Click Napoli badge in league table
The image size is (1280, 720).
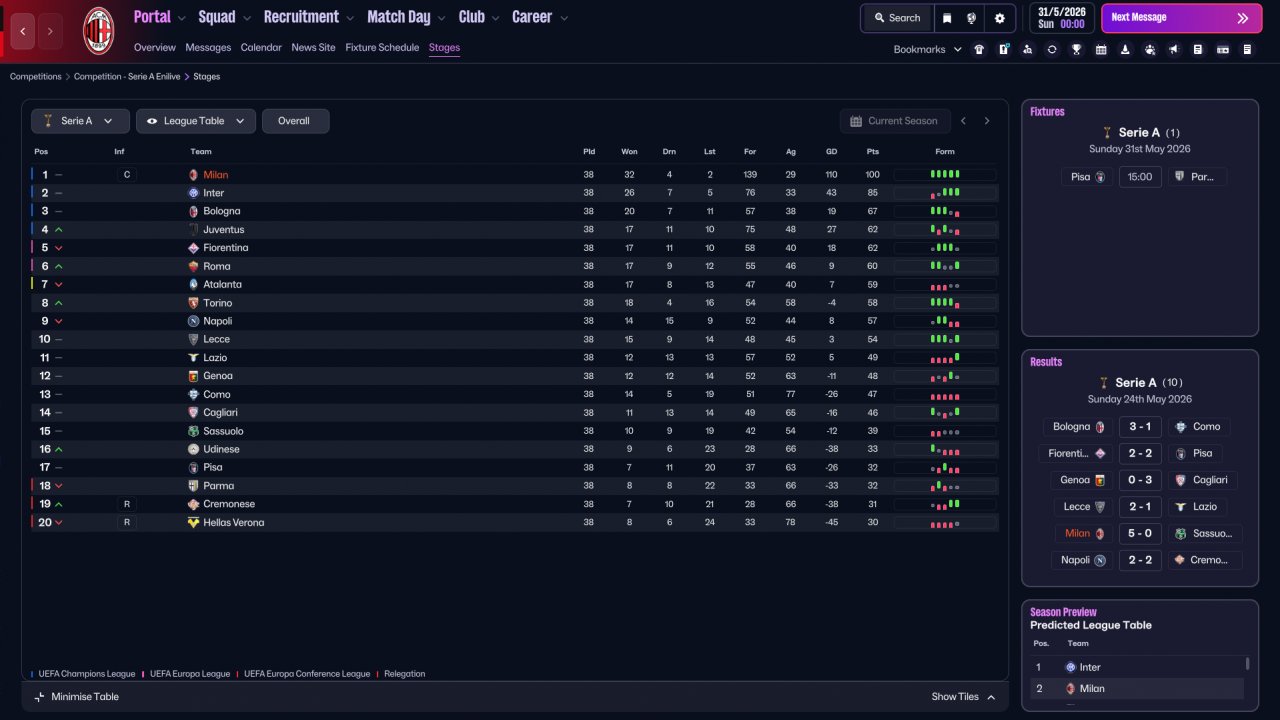tap(193, 321)
